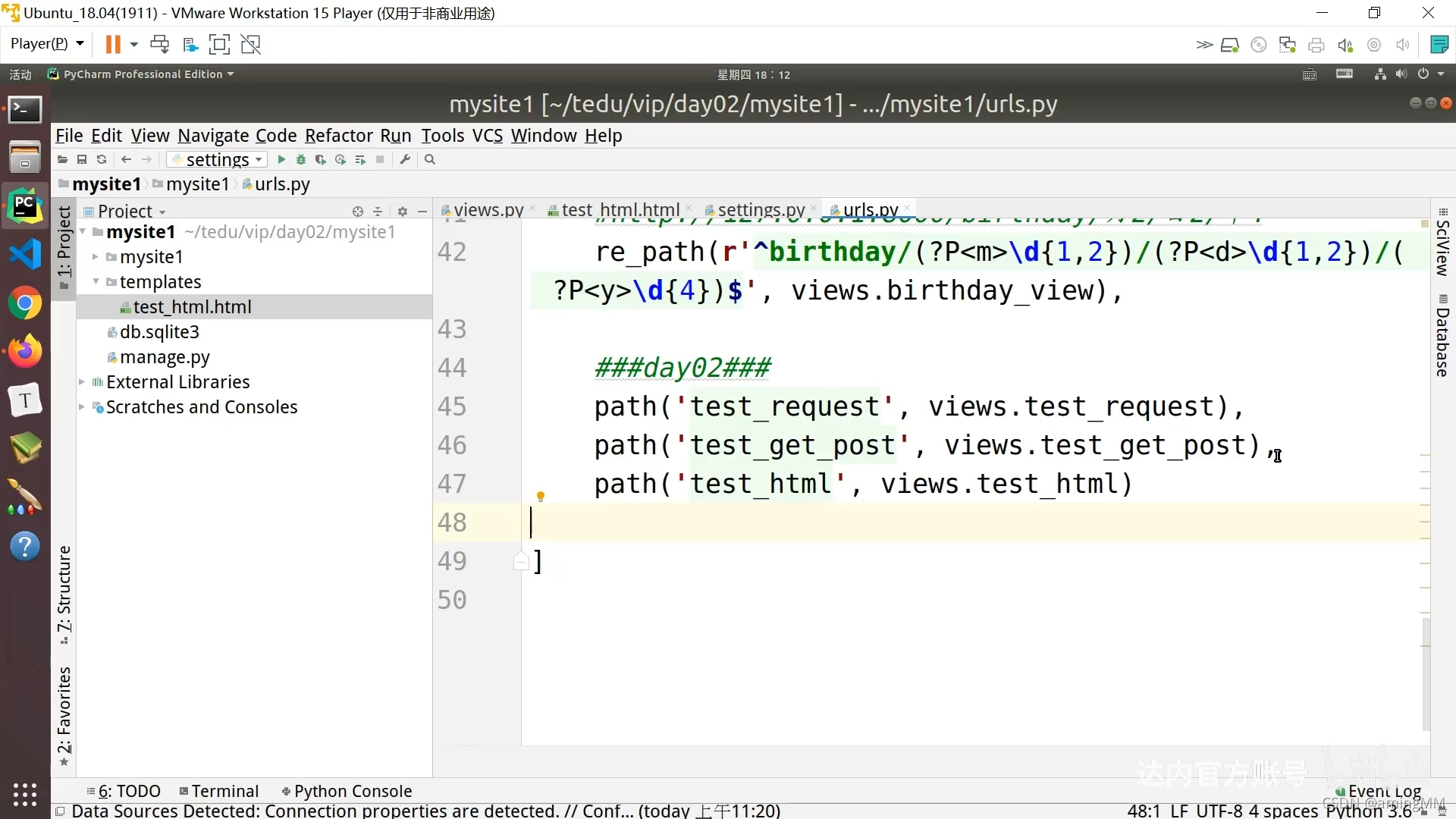Screen dimensions: 1456x819
Task: Switch to the views.py tab
Action: tap(488, 210)
